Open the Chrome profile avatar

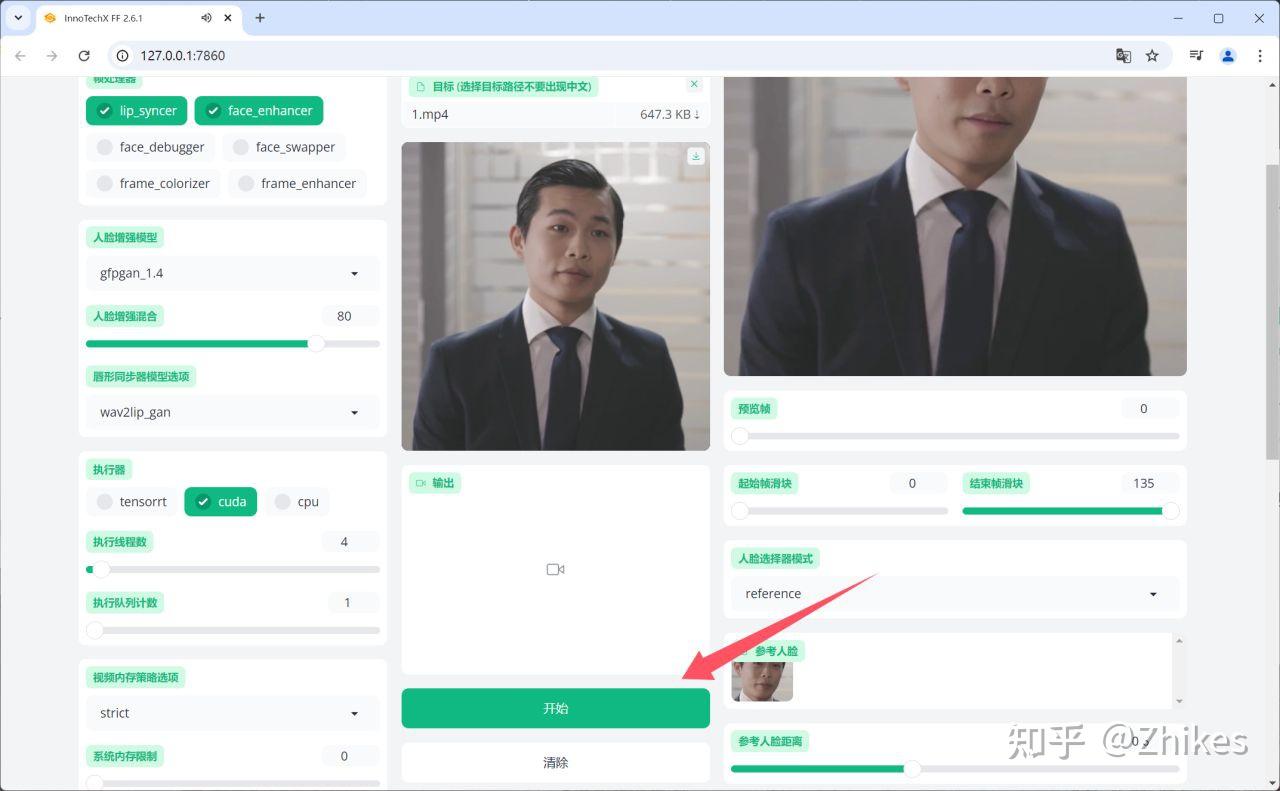tap(1228, 56)
